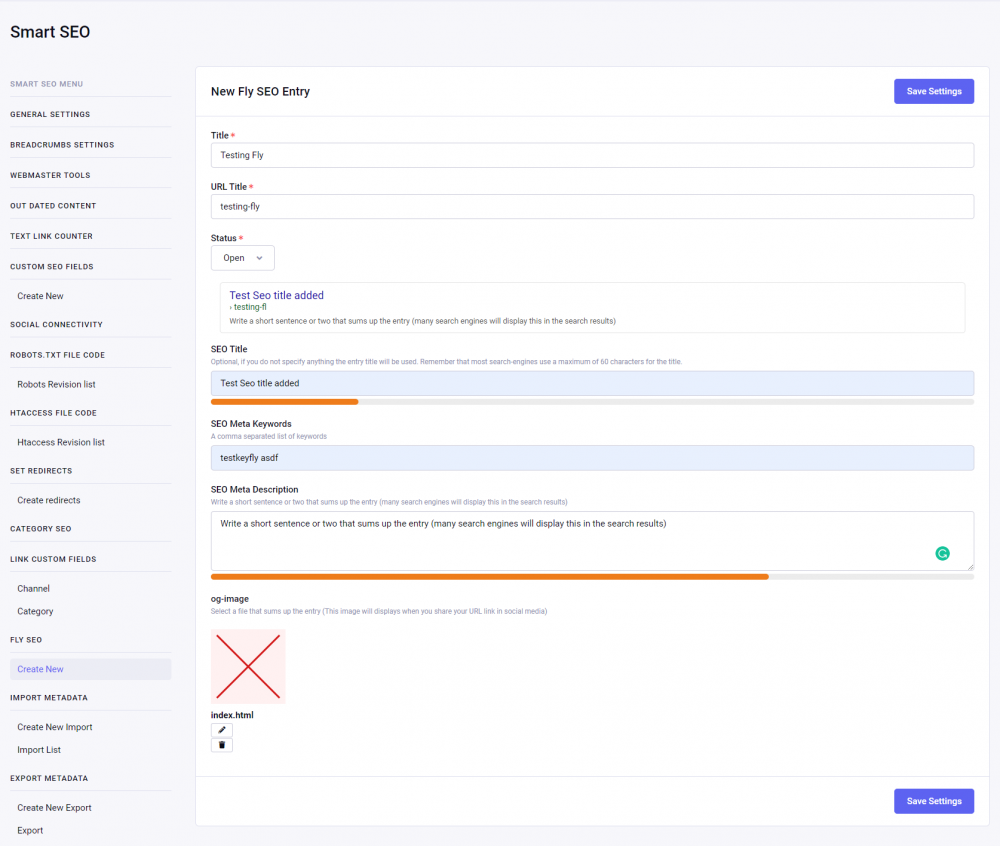Go to Breadcrumbs Settings
Viewport: 1000px width, 846px height.
click(62, 144)
